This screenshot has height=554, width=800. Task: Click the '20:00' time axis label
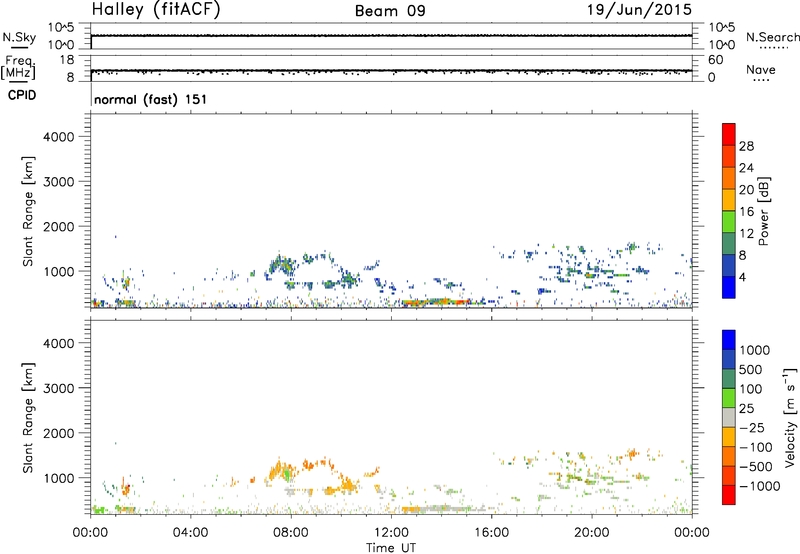(592, 533)
